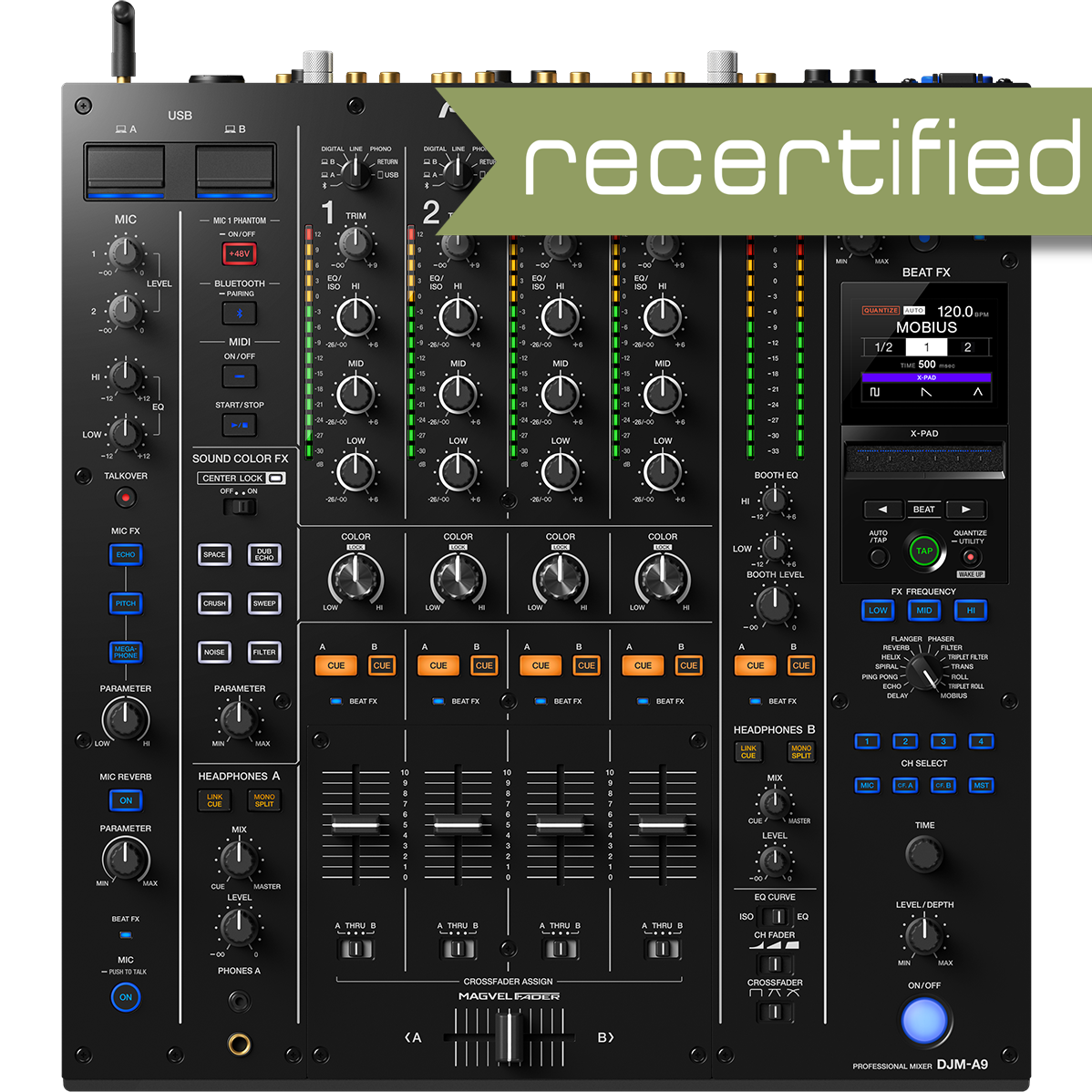Tap the Bluetooth pairing button
1092x1092 pixels.
point(239,314)
